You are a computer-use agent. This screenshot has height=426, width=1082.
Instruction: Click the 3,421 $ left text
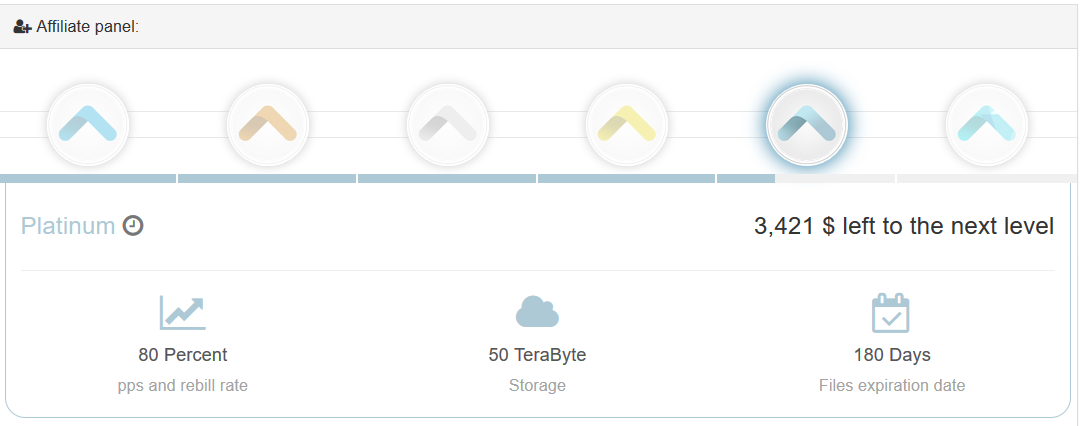pyautogui.click(x=903, y=226)
